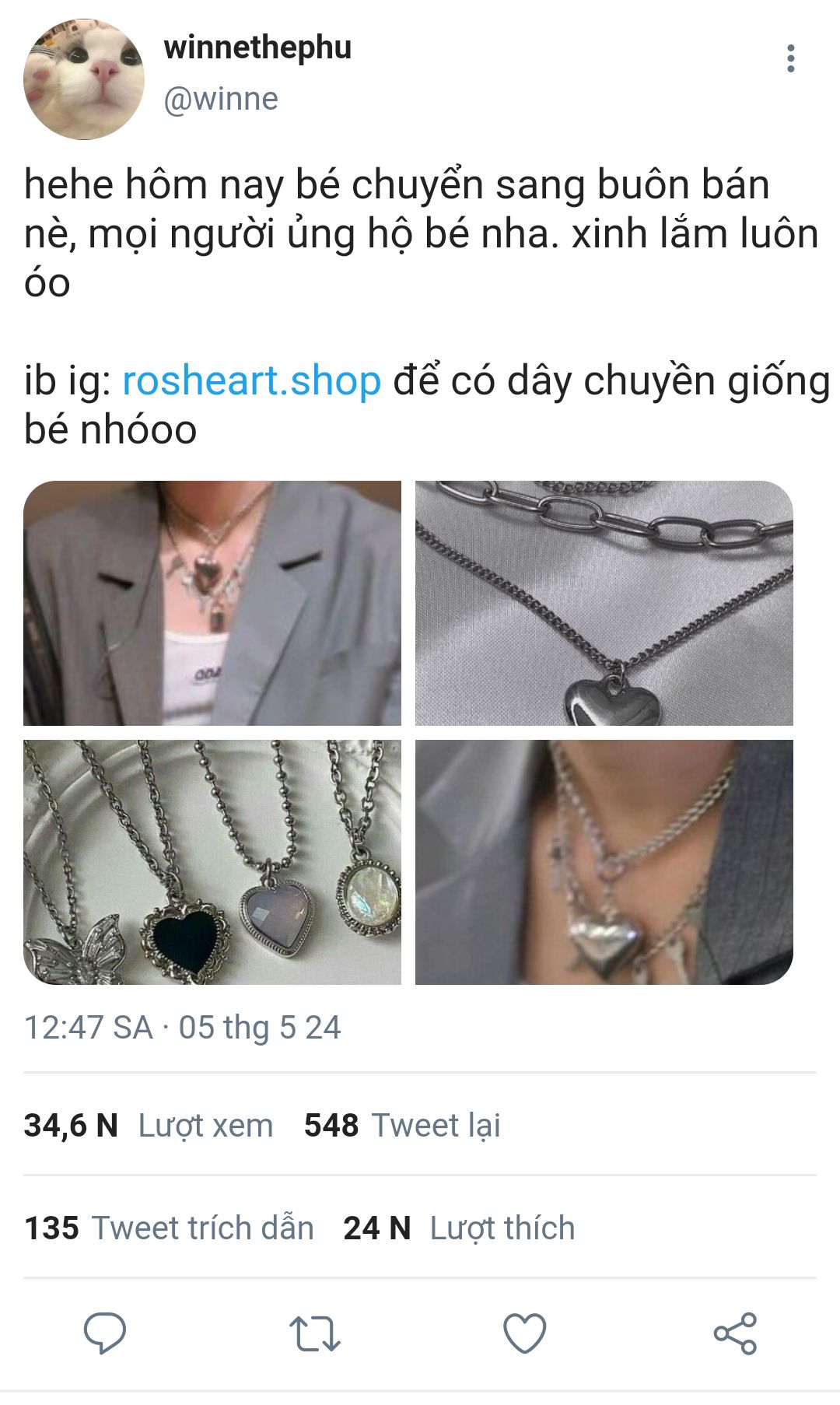View the 24 N Lượt thích list
This screenshot has width=840, height=1405.
click(x=459, y=1228)
